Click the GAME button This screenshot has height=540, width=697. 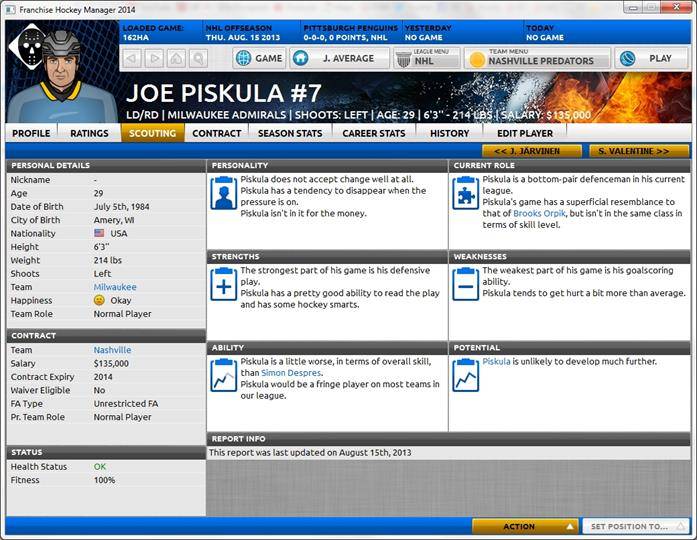[x=260, y=58]
